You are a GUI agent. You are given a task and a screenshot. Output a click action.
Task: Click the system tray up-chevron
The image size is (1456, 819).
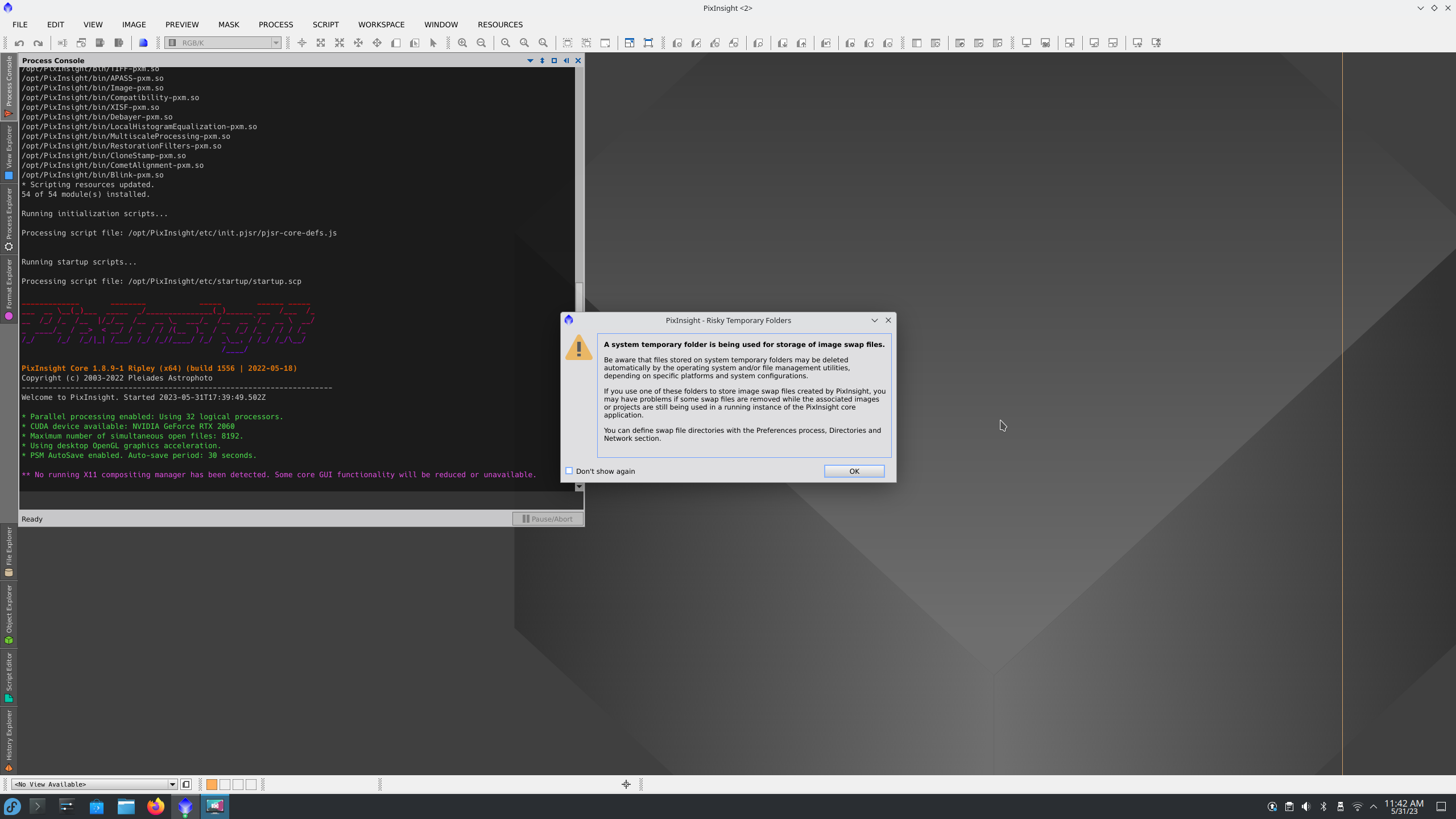(1374, 806)
